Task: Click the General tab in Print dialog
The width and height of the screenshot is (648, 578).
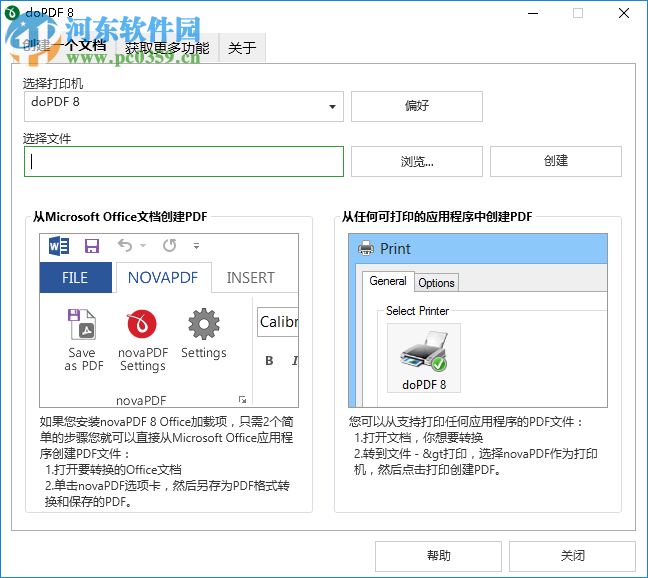Action: point(388,281)
